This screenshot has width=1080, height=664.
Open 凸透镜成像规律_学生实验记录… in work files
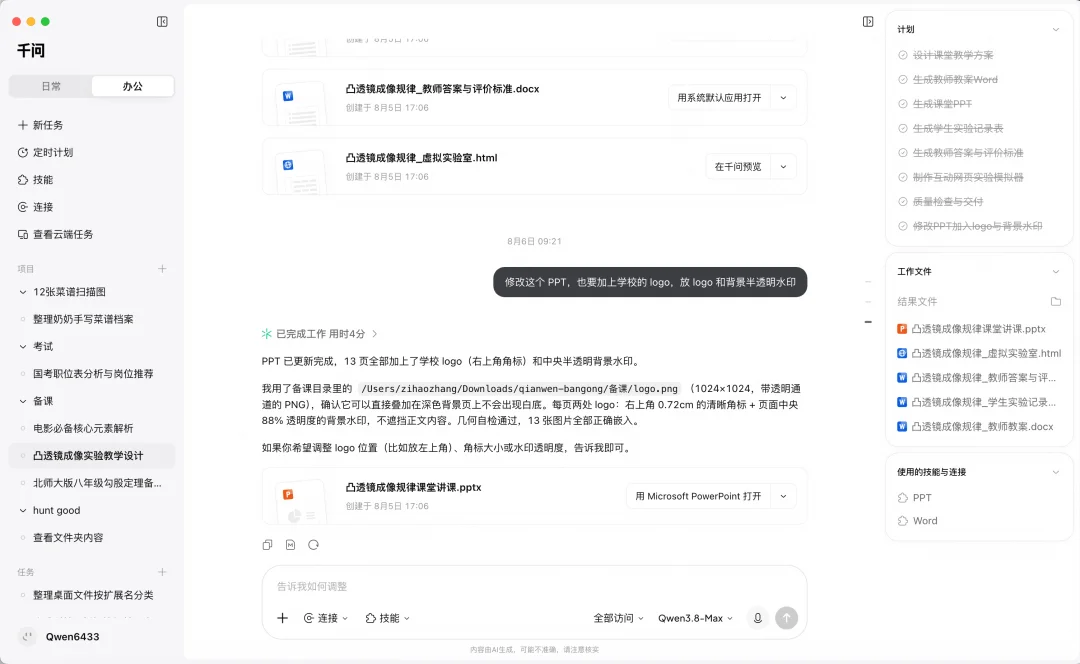pyautogui.click(x=978, y=402)
